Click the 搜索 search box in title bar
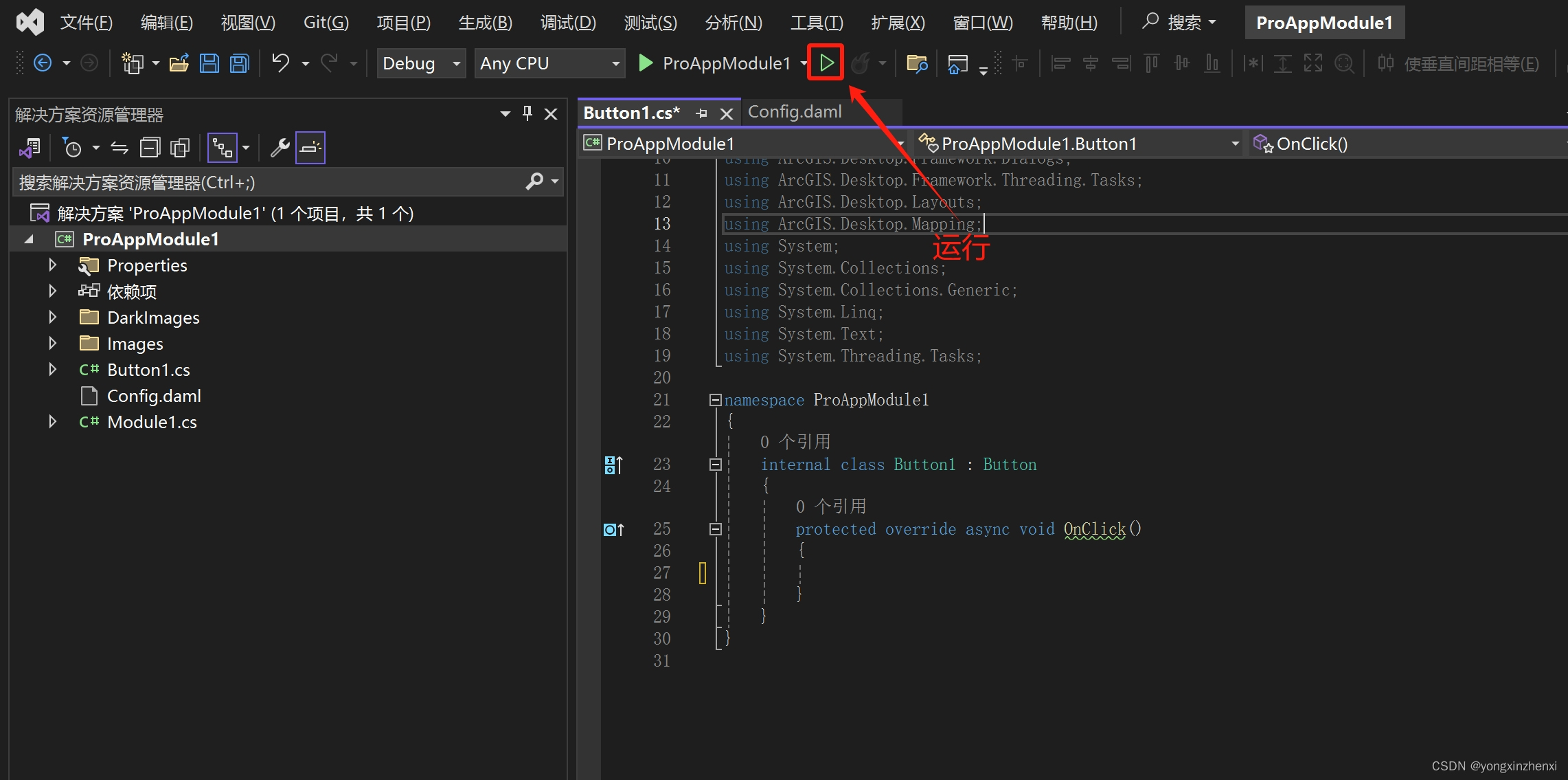This screenshot has width=1568, height=780. pos(1179,23)
